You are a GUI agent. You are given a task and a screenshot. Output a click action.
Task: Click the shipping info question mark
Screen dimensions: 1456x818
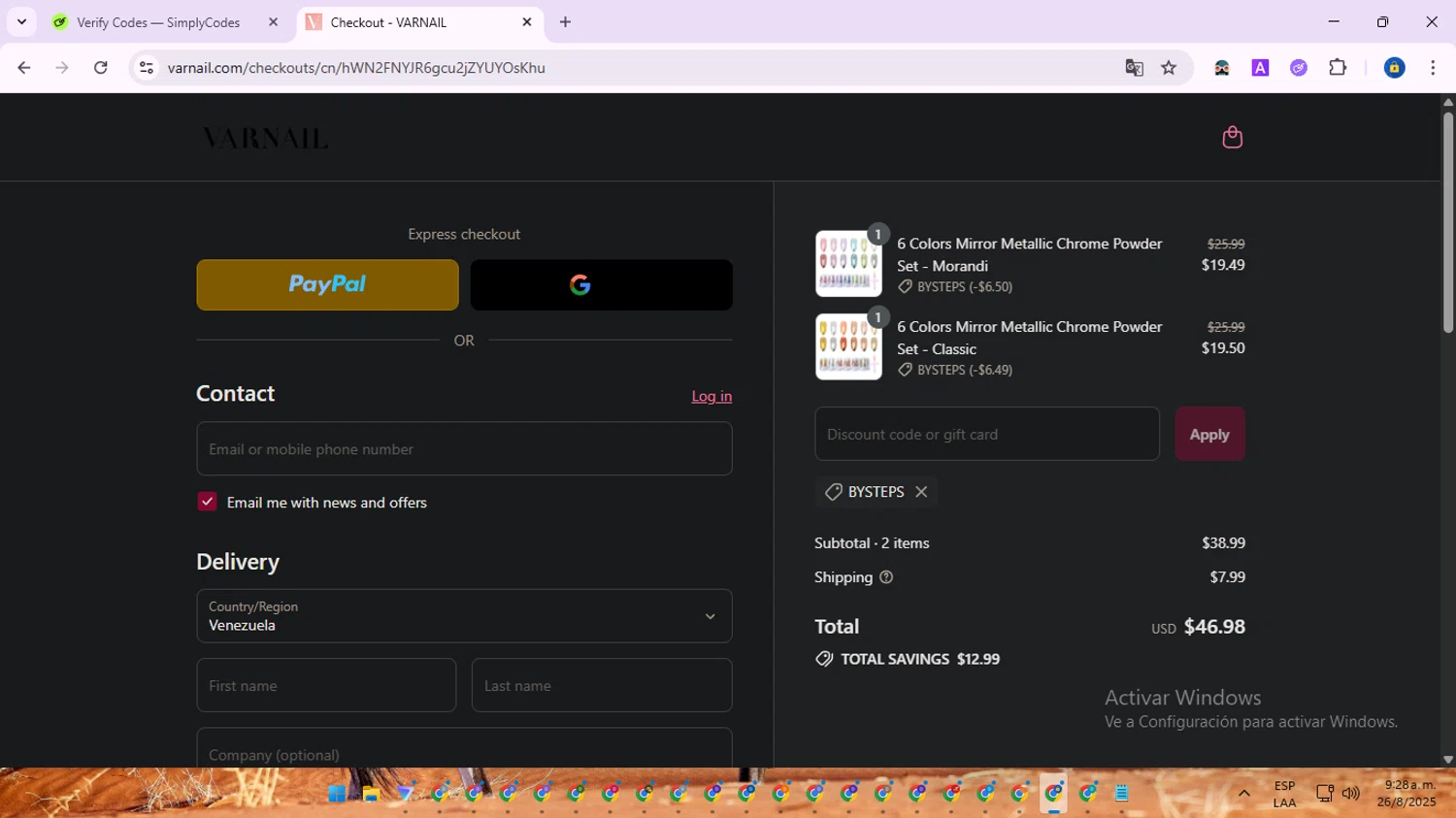(886, 577)
